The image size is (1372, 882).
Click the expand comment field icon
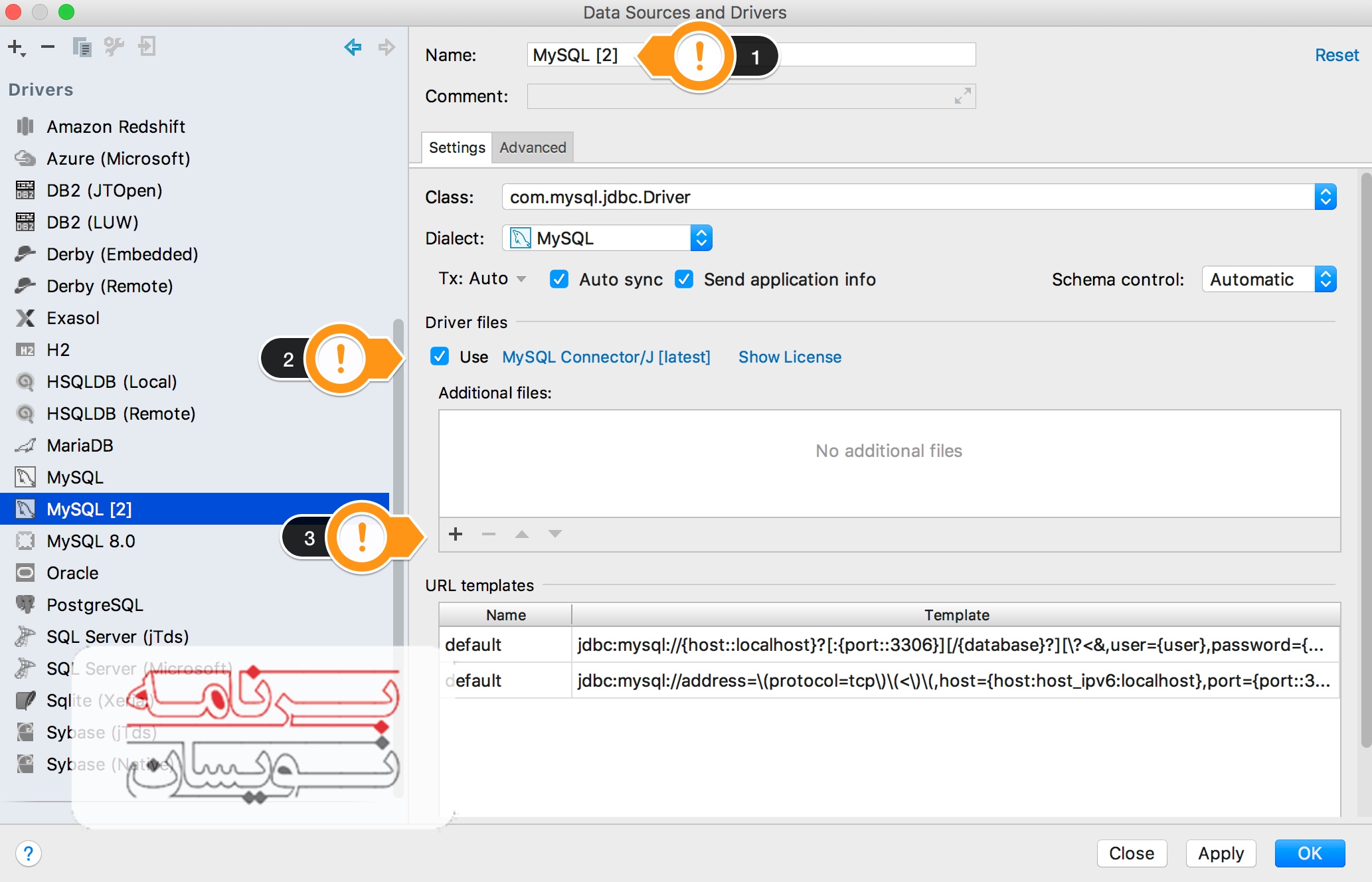[x=962, y=96]
